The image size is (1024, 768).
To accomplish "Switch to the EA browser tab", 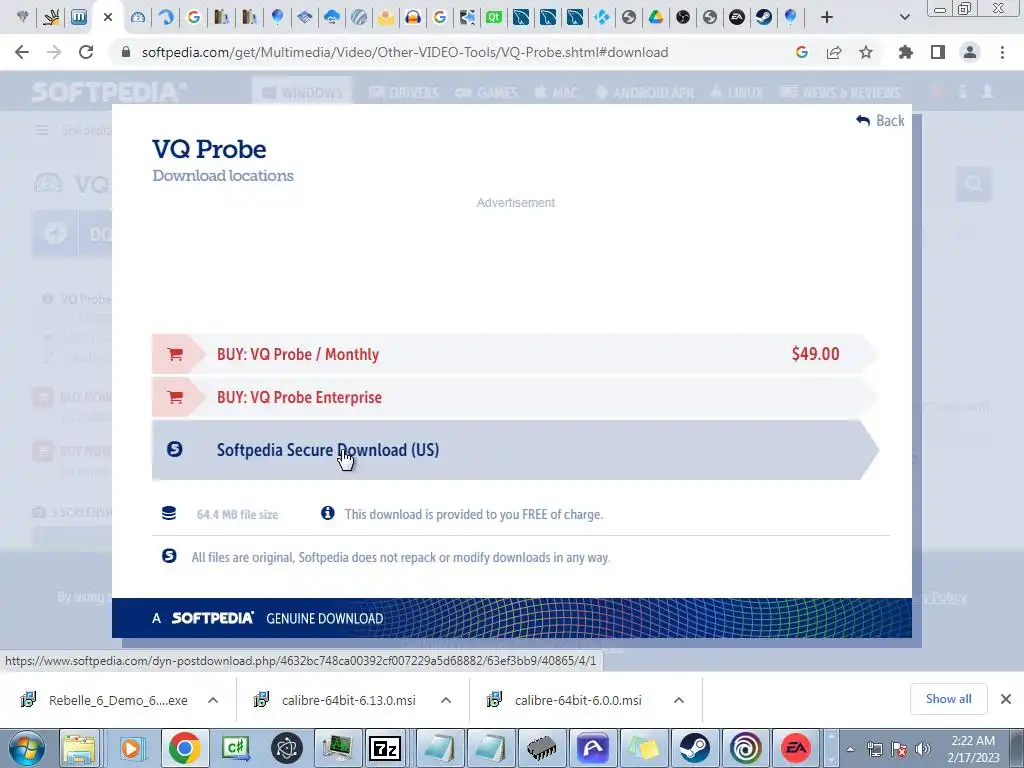I will click(x=737, y=17).
